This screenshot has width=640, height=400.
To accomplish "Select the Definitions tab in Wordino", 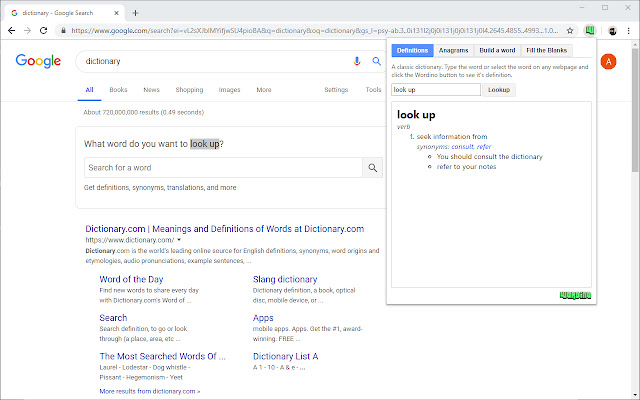I will point(412,50).
